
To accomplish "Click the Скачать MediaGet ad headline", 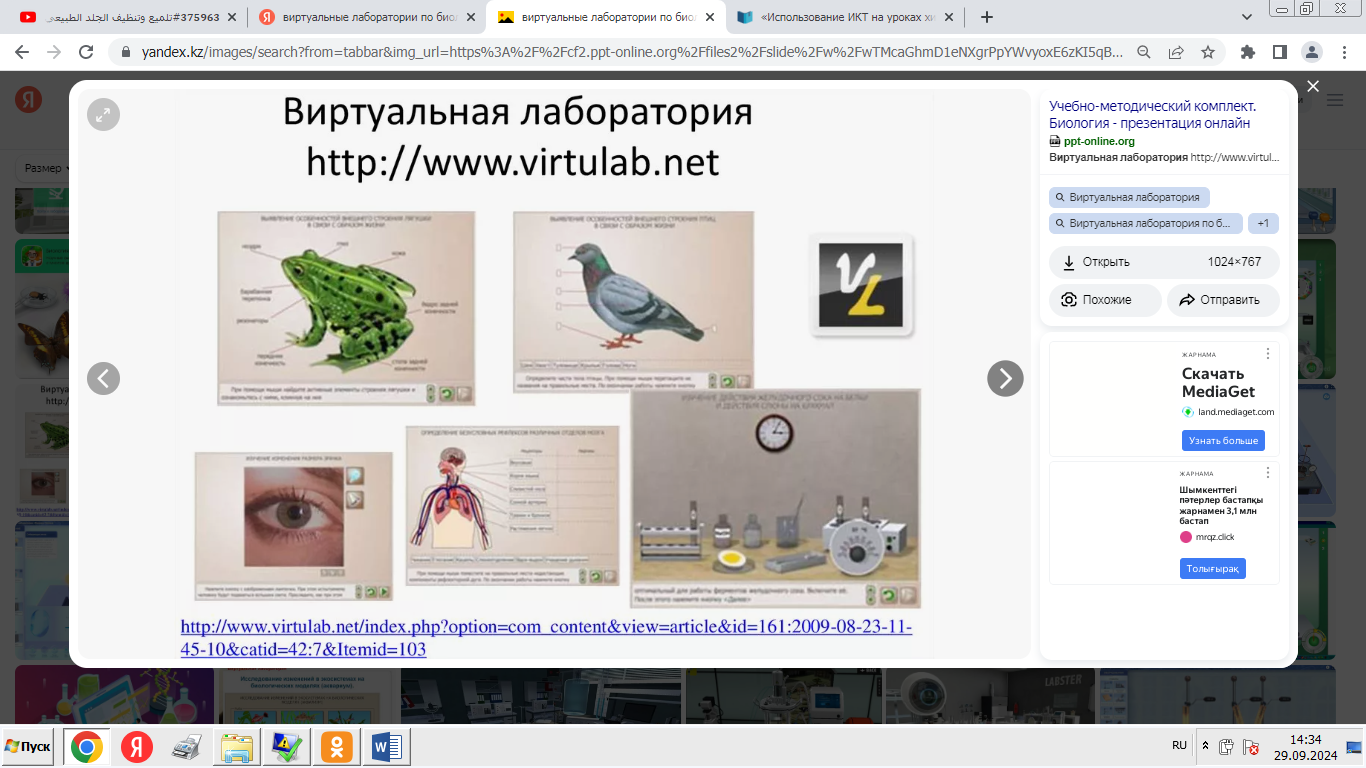I will pyautogui.click(x=1218, y=383).
